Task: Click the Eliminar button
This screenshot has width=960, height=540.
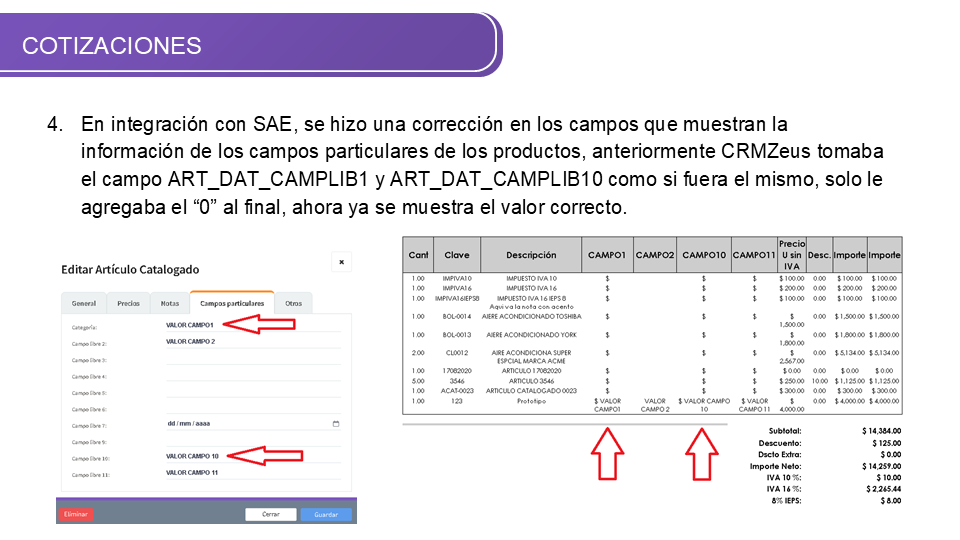Action: tap(76, 514)
